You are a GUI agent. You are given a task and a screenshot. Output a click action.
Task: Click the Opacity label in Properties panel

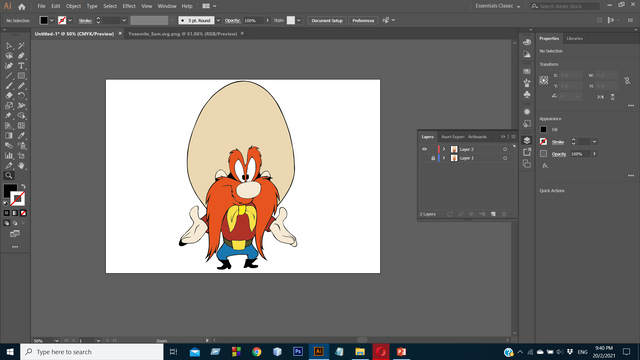pyautogui.click(x=559, y=154)
